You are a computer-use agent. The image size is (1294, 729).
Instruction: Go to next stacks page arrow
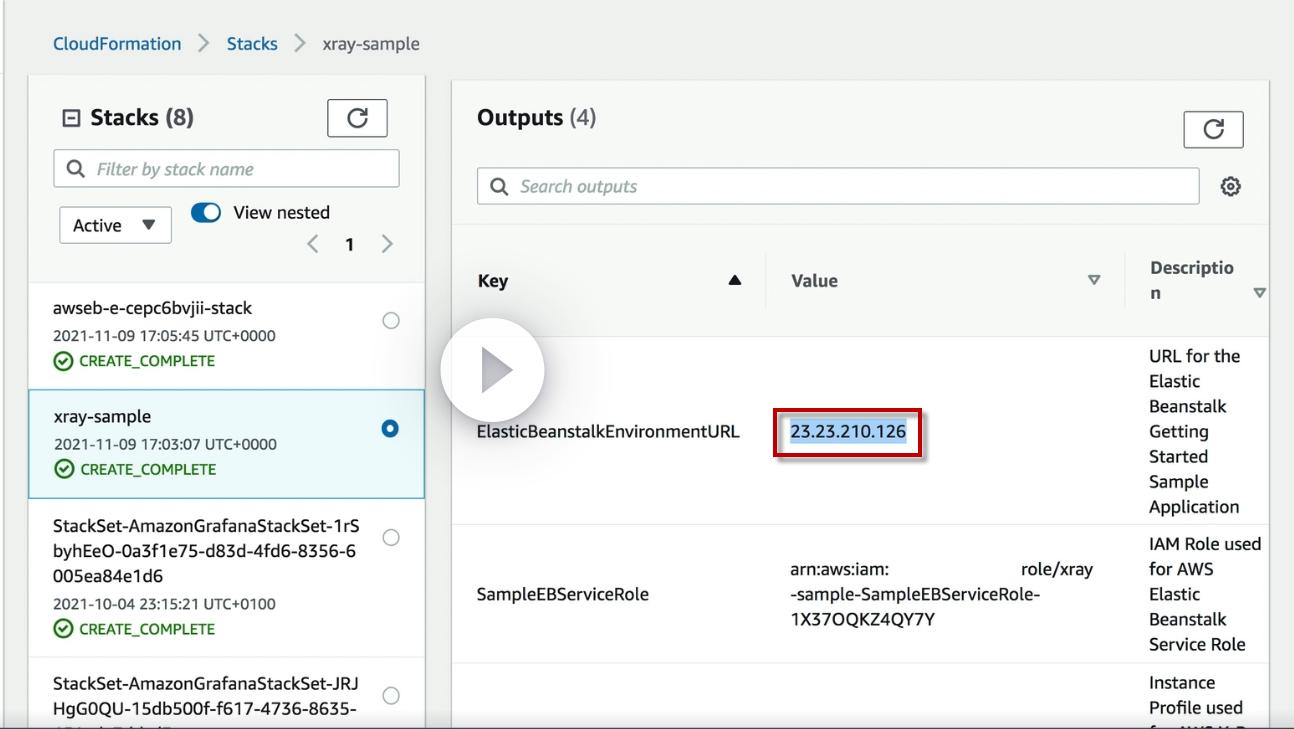387,244
